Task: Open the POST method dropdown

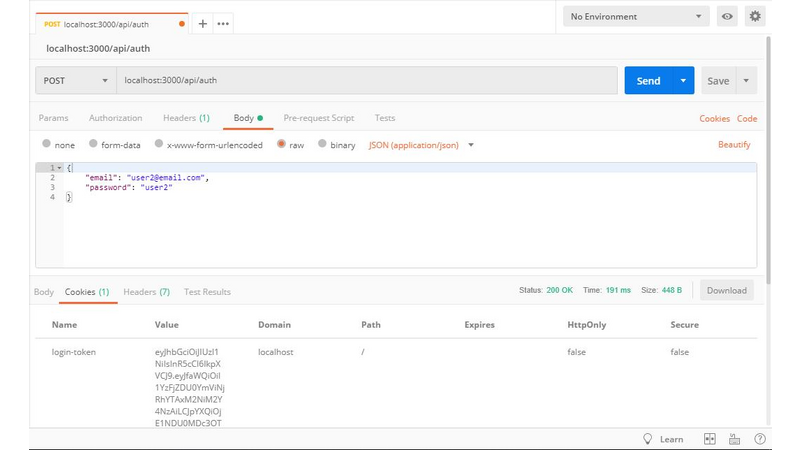Action: click(76, 81)
